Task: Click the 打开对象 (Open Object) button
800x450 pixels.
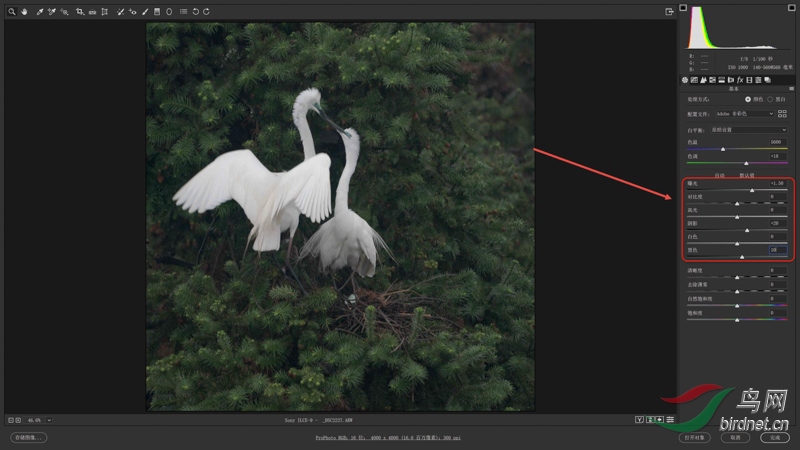Action: pyautogui.click(x=694, y=437)
